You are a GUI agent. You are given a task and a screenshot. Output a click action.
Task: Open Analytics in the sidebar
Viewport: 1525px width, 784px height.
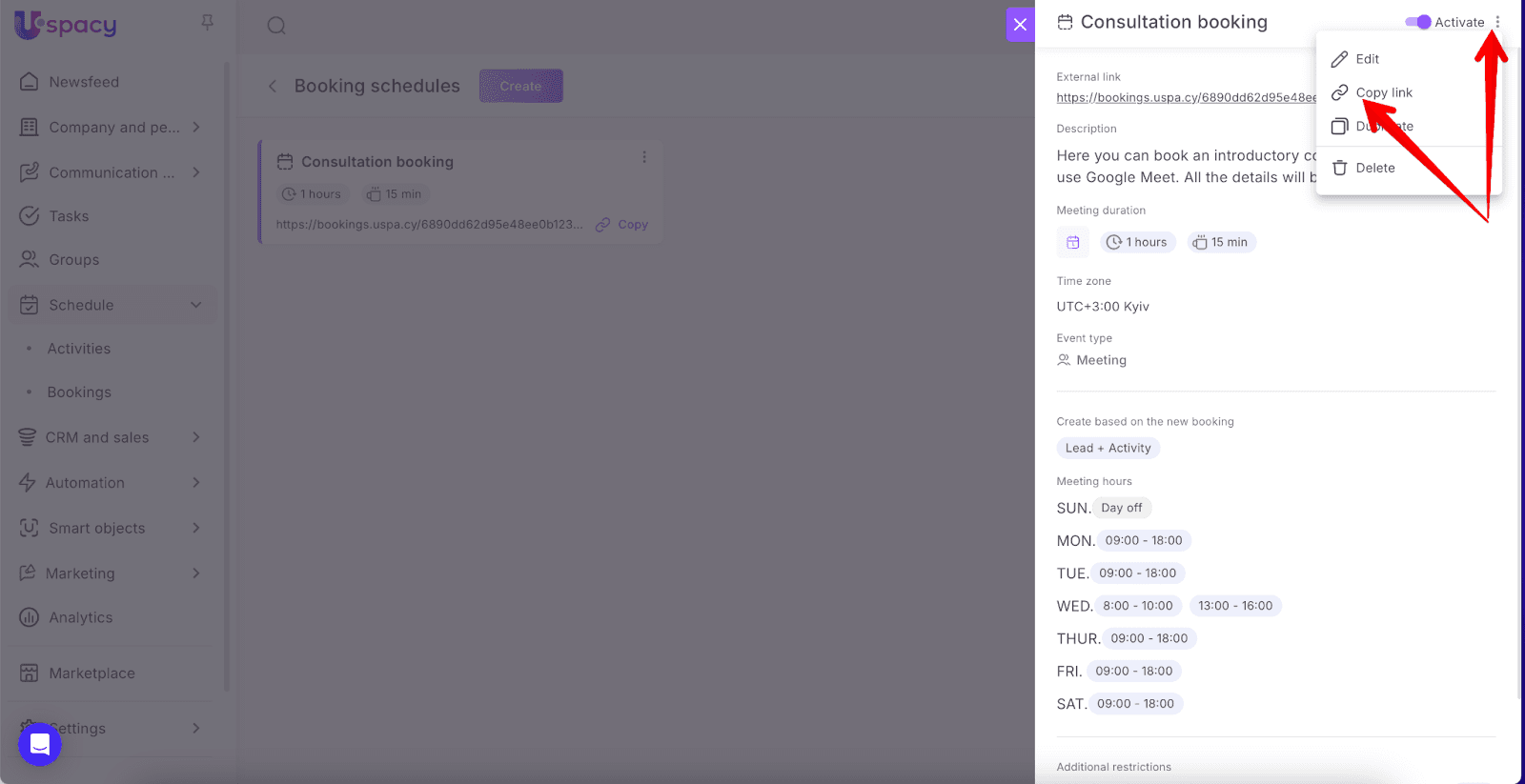coord(81,617)
